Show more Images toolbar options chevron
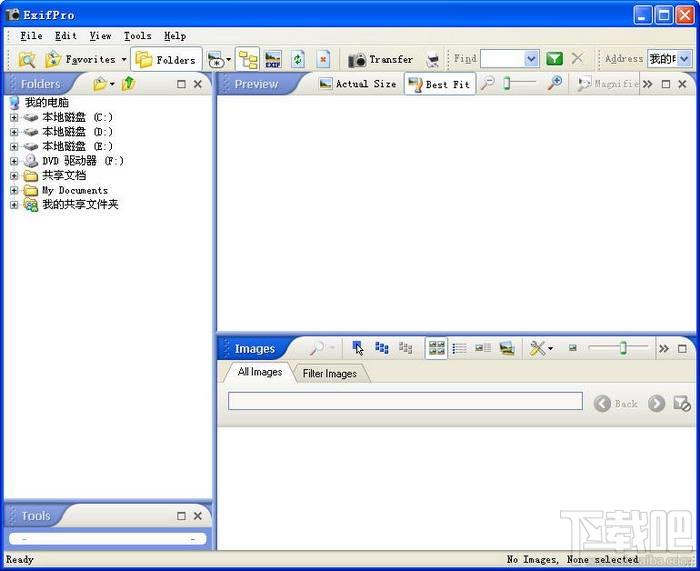 tap(664, 349)
